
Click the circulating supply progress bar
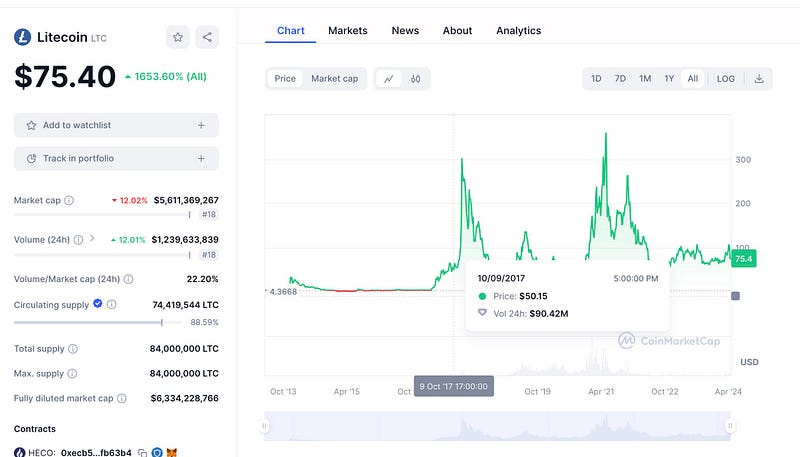pos(97,322)
